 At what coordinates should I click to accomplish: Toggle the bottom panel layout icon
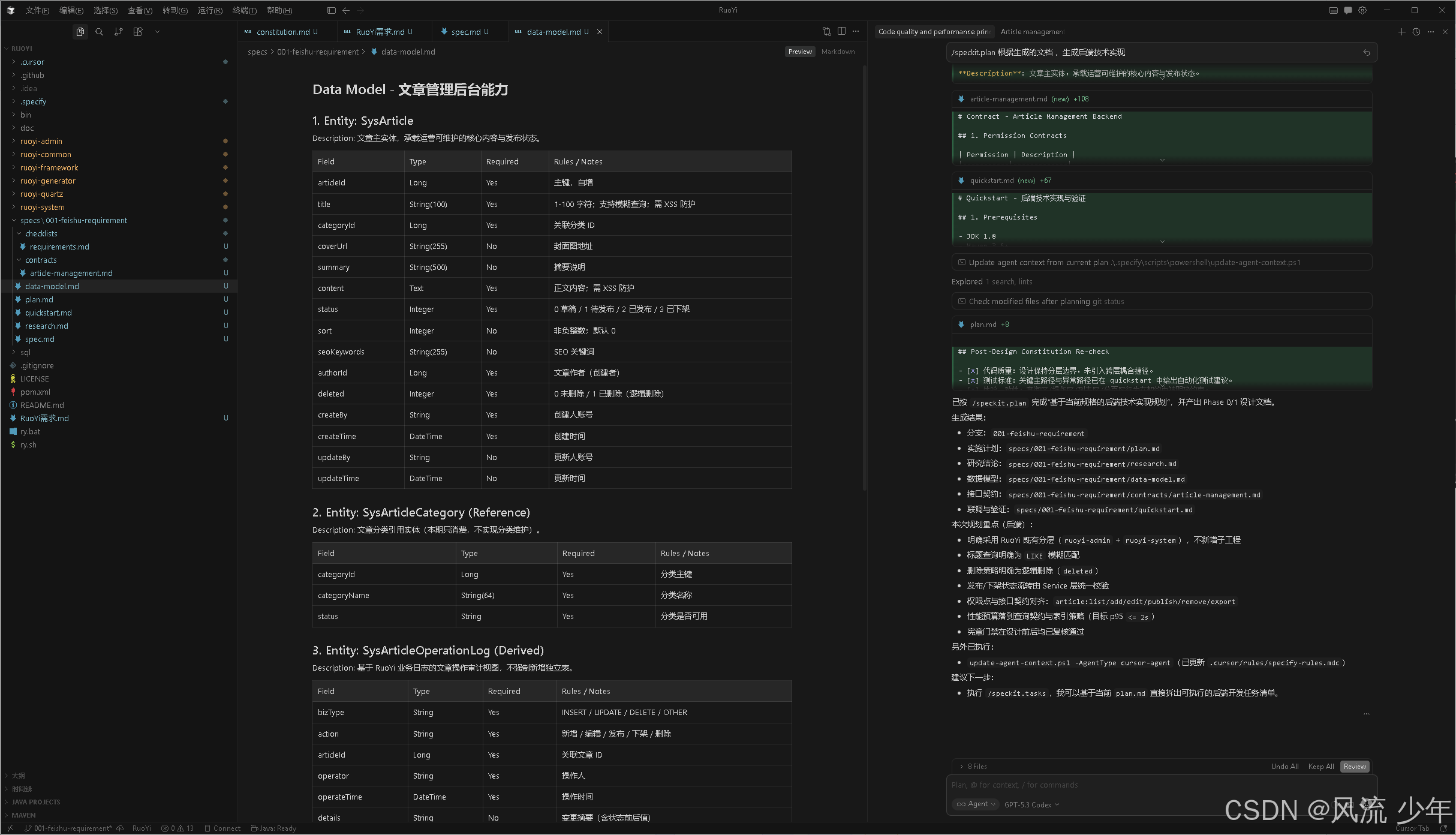tap(1333, 10)
